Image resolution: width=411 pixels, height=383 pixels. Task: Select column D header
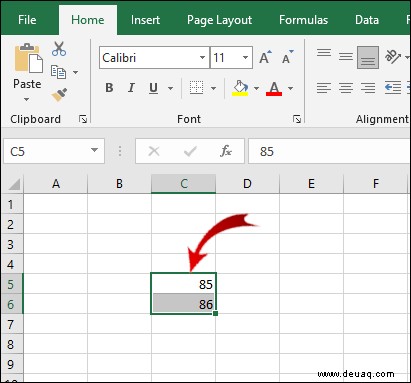(x=247, y=184)
